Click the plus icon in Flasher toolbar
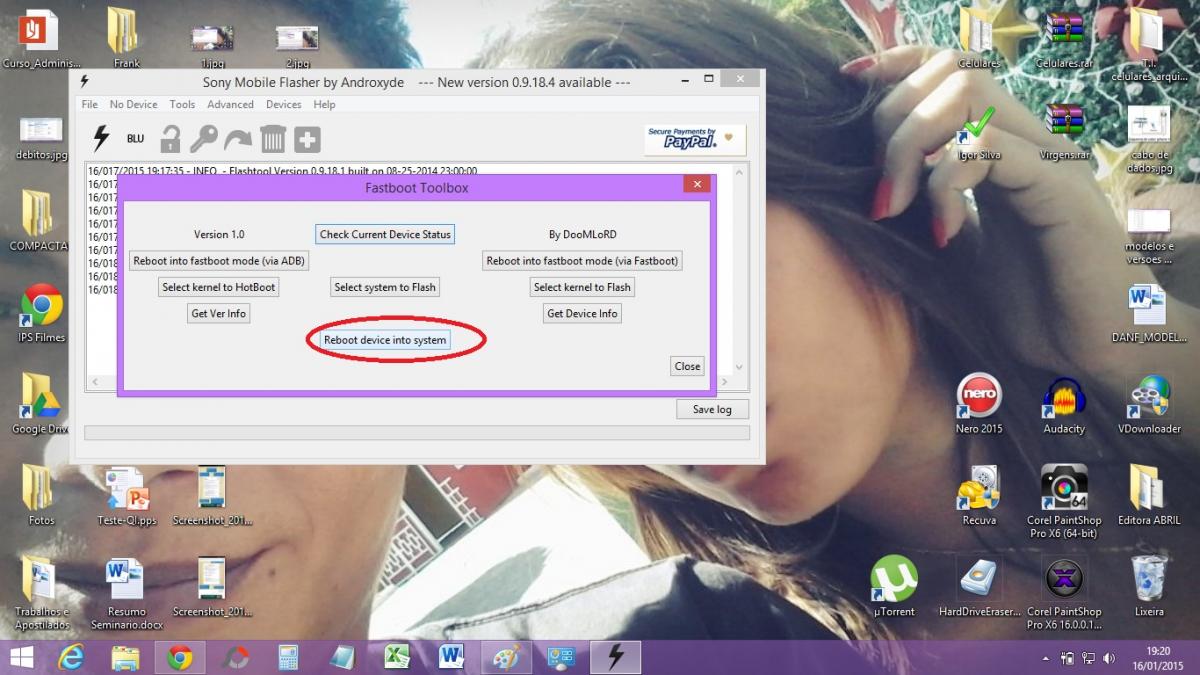Image resolution: width=1200 pixels, height=675 pixels. pyautogui.click(x=307, y=139)
